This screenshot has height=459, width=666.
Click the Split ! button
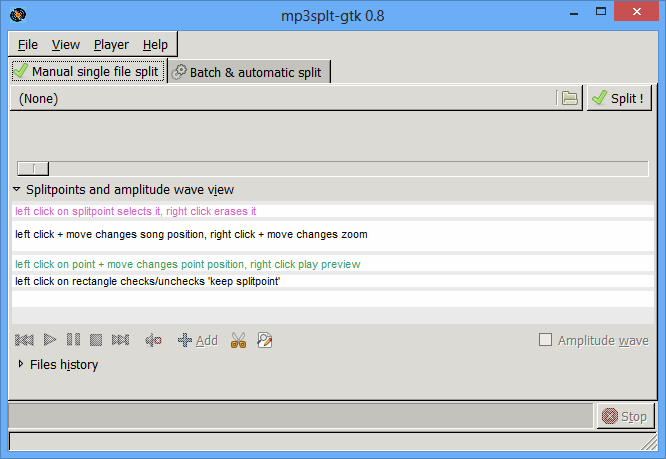[x=619, y=98]
